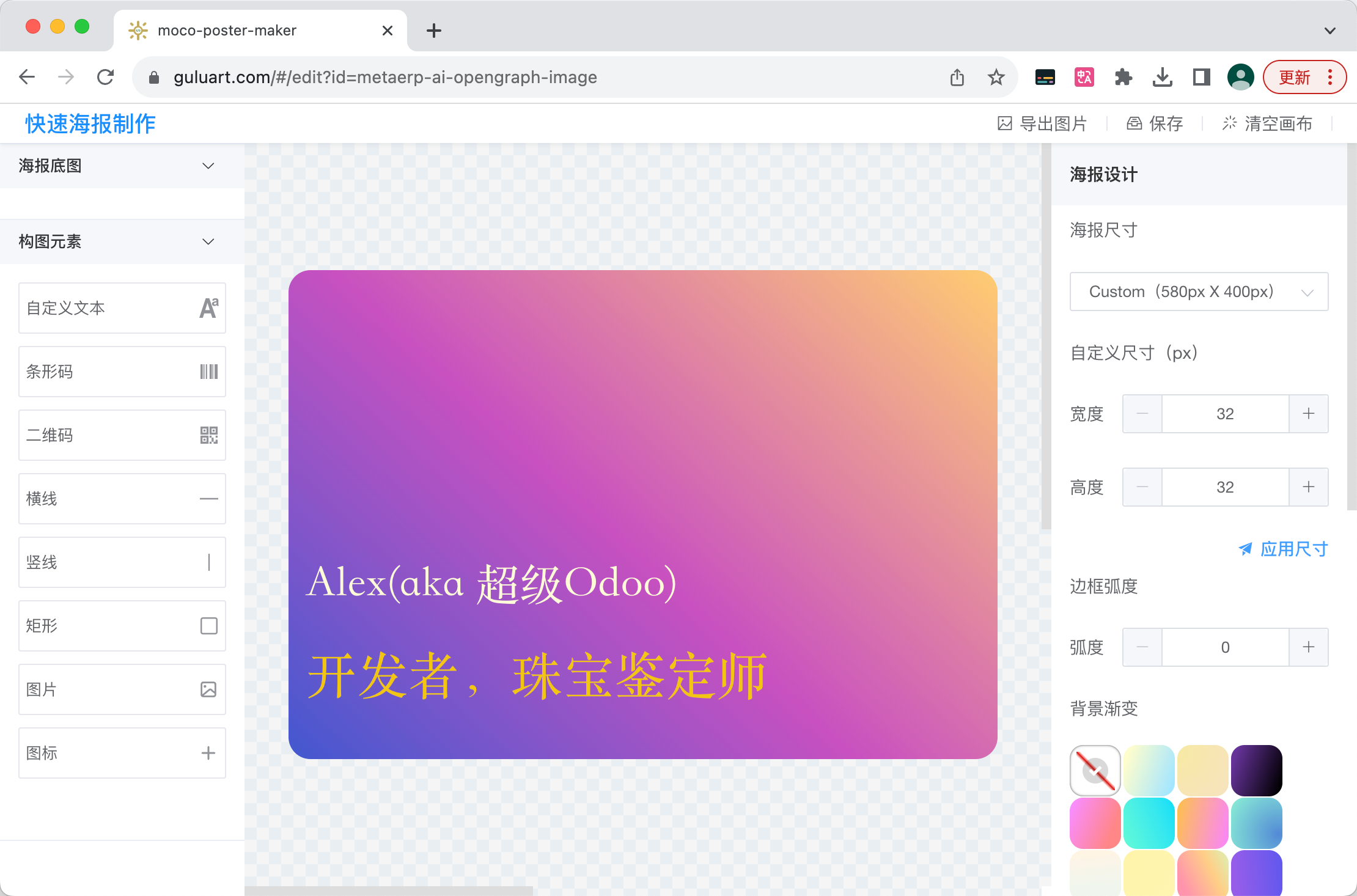Viewport: 1357px width, 896px height.
Task: Open the poster size dropdown
Action: (x=1199, y=292)
